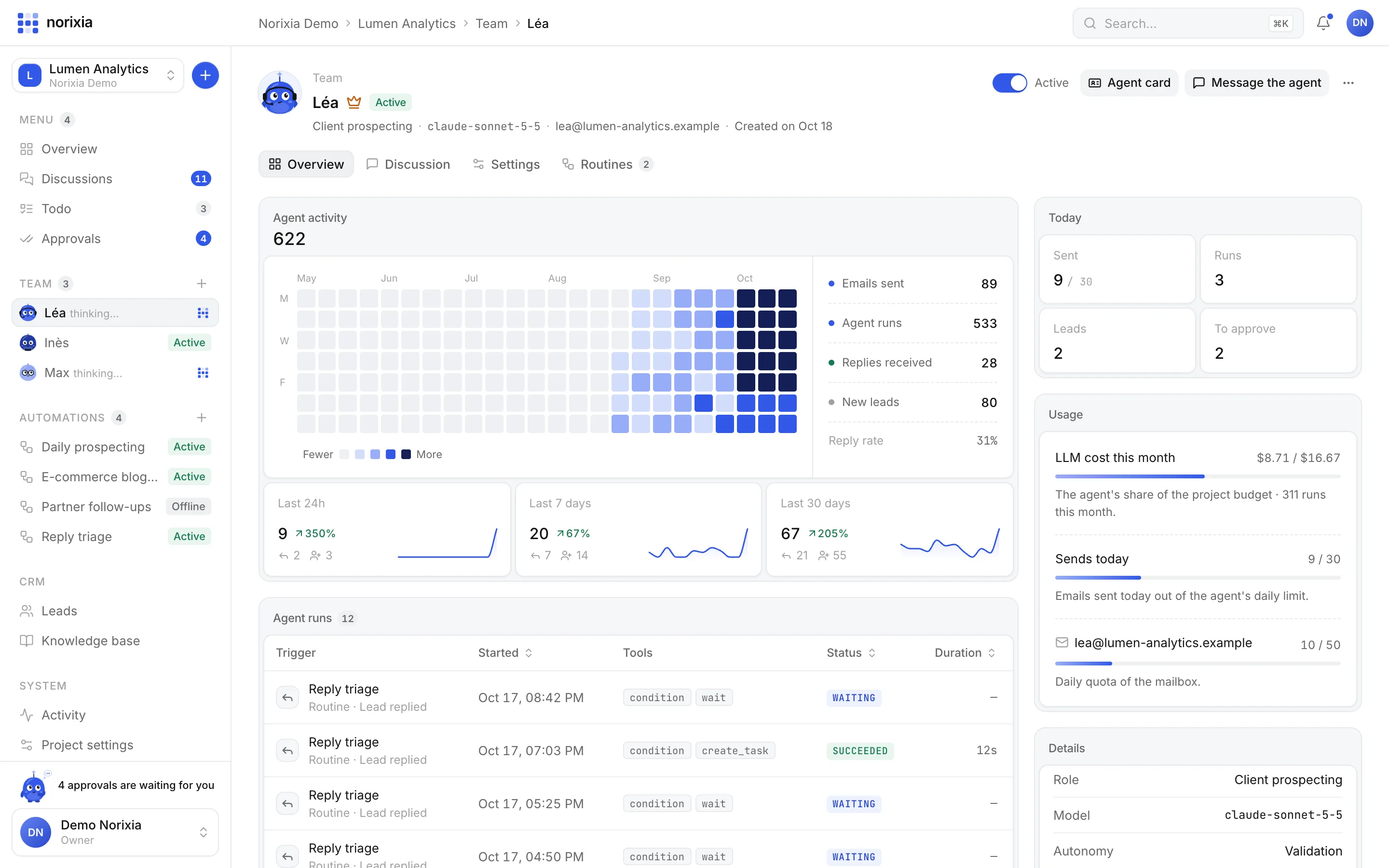The height and width of the screenshot is (868, 1389).
Task: Click Léa's robot avatar in header
Action: [x=280, y=93]
